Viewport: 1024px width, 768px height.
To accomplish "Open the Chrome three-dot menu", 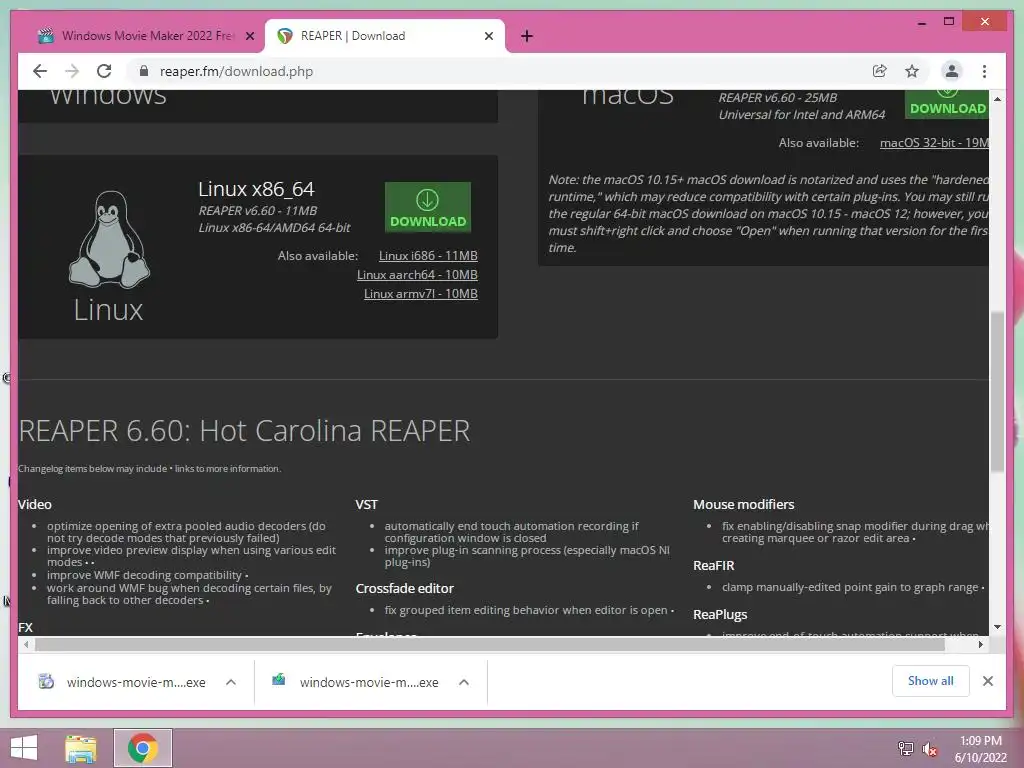I will coord(984,71).
